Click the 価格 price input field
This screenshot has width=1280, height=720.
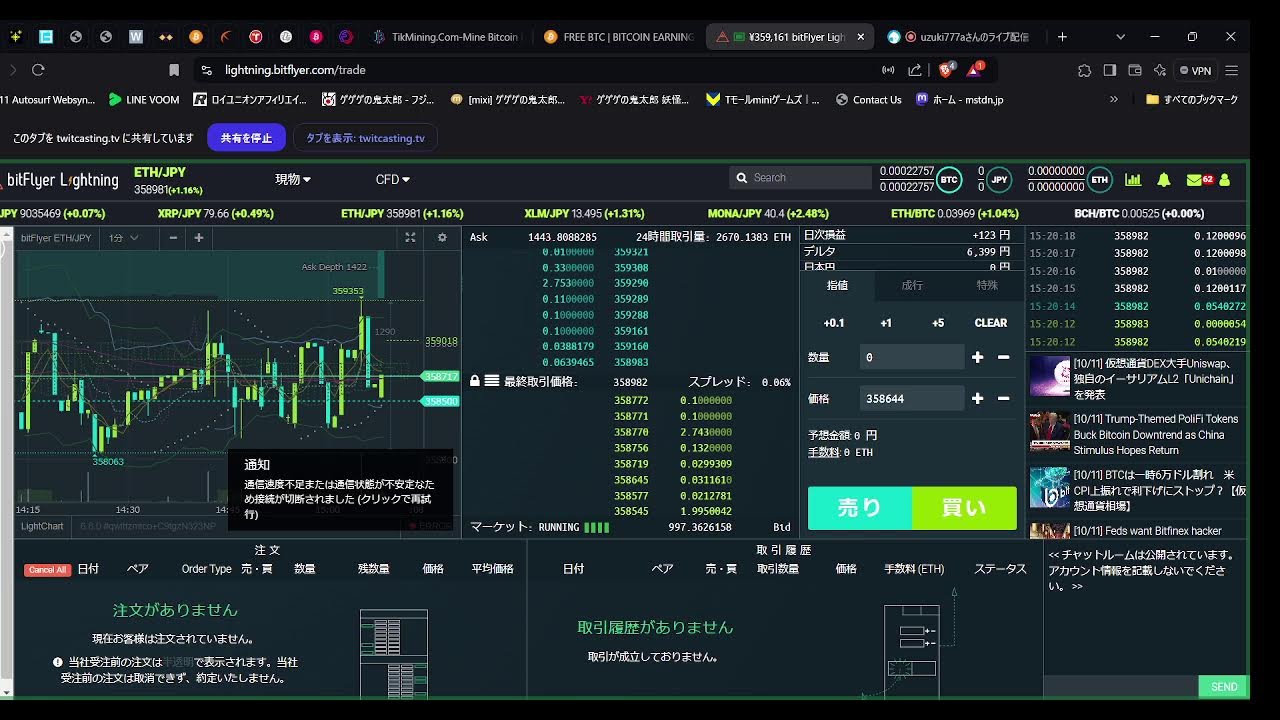coord(911,398)
